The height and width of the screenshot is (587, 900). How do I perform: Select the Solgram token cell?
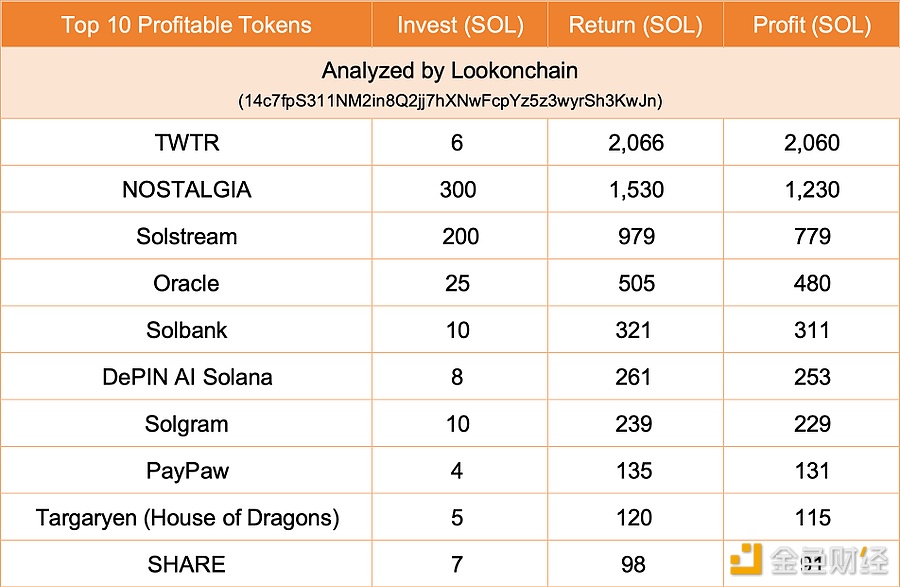(x=186, y=425)
